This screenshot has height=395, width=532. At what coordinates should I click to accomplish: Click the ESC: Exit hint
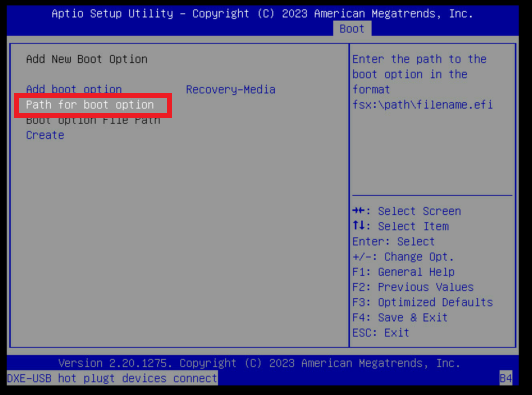coord(381,333)
